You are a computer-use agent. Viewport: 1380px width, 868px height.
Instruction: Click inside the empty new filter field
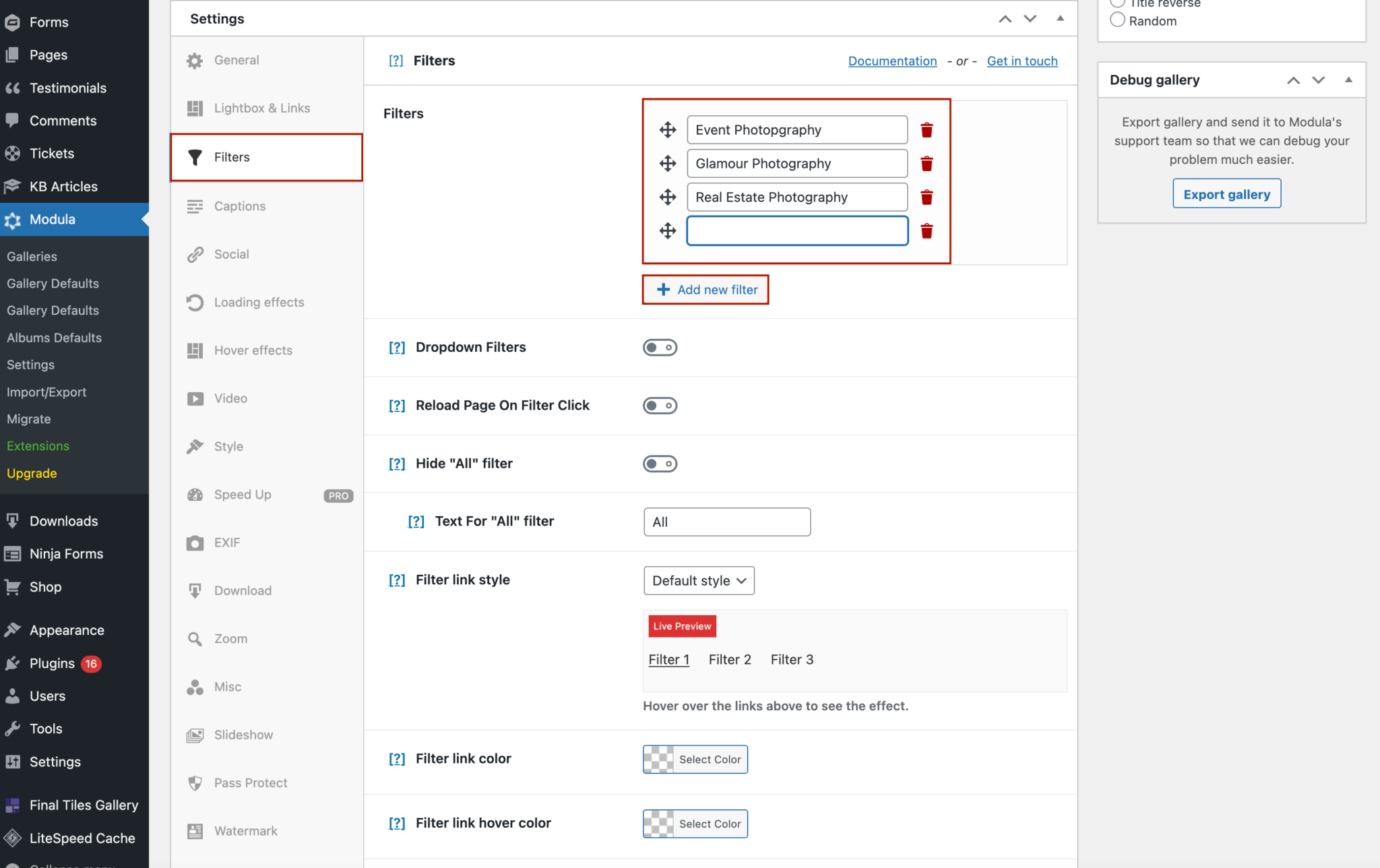pos(796,230)
